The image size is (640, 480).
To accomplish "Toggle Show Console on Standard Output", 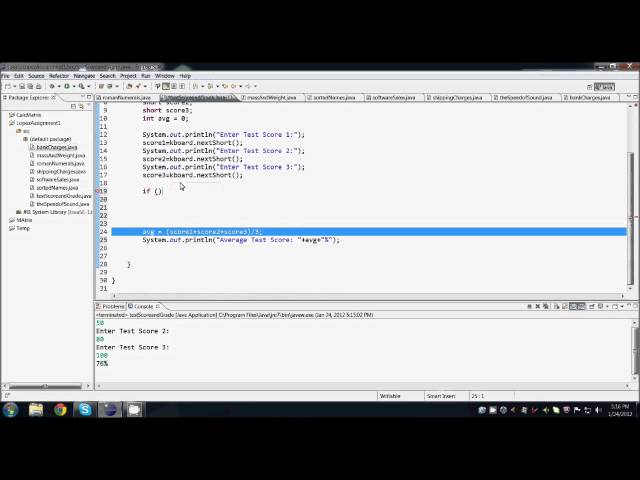I will [x=573, y=307].
